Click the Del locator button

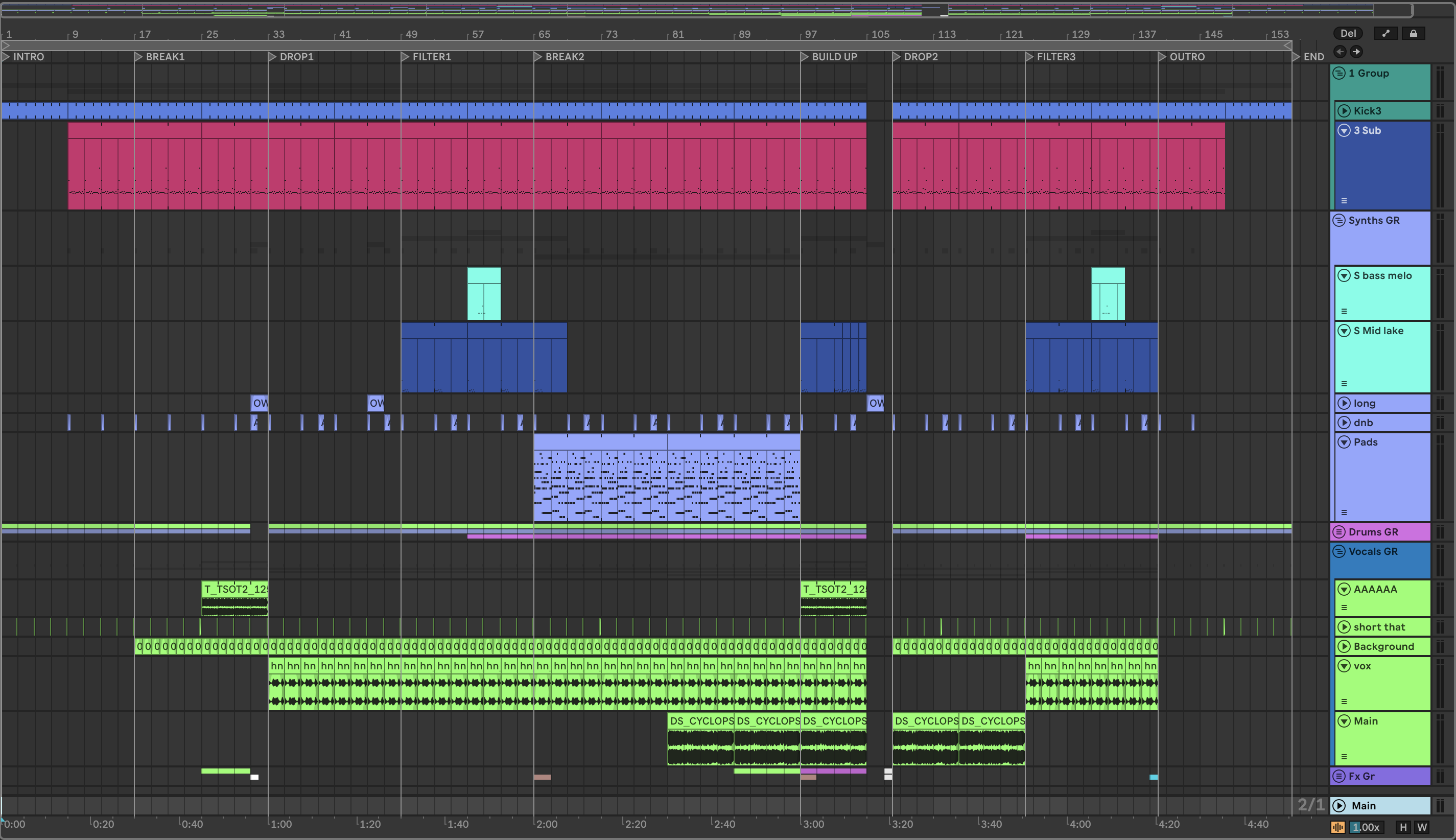click(1348, 33)
